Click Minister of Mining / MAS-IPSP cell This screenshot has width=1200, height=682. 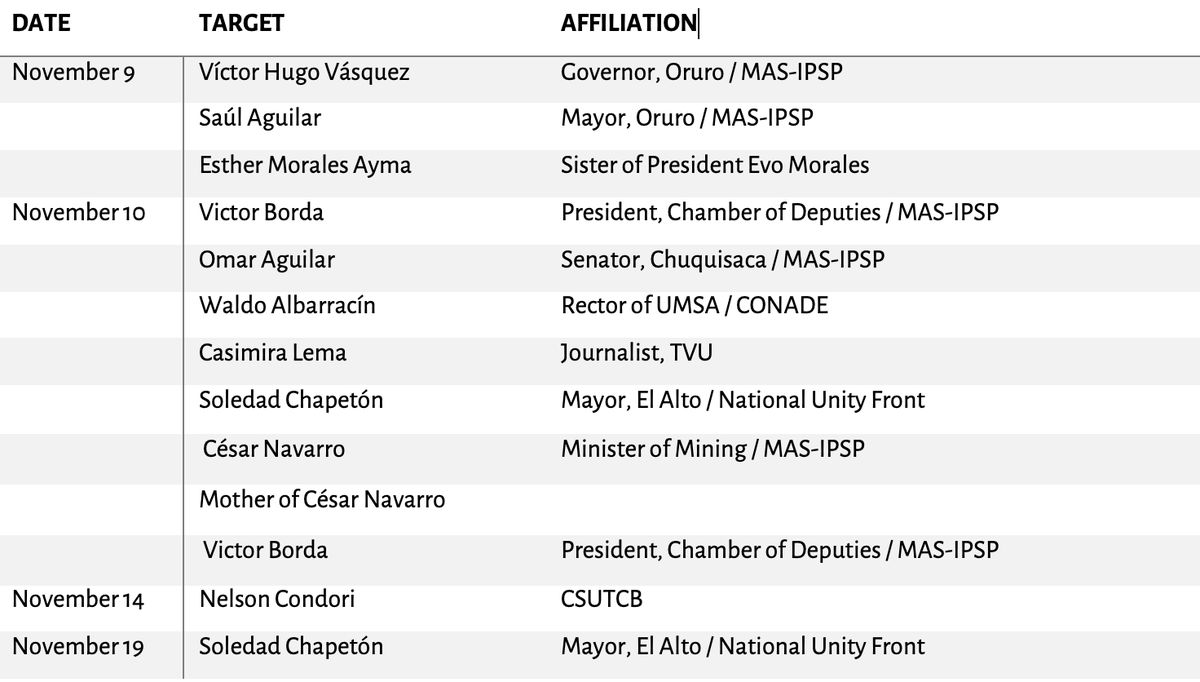click(713, 449)
